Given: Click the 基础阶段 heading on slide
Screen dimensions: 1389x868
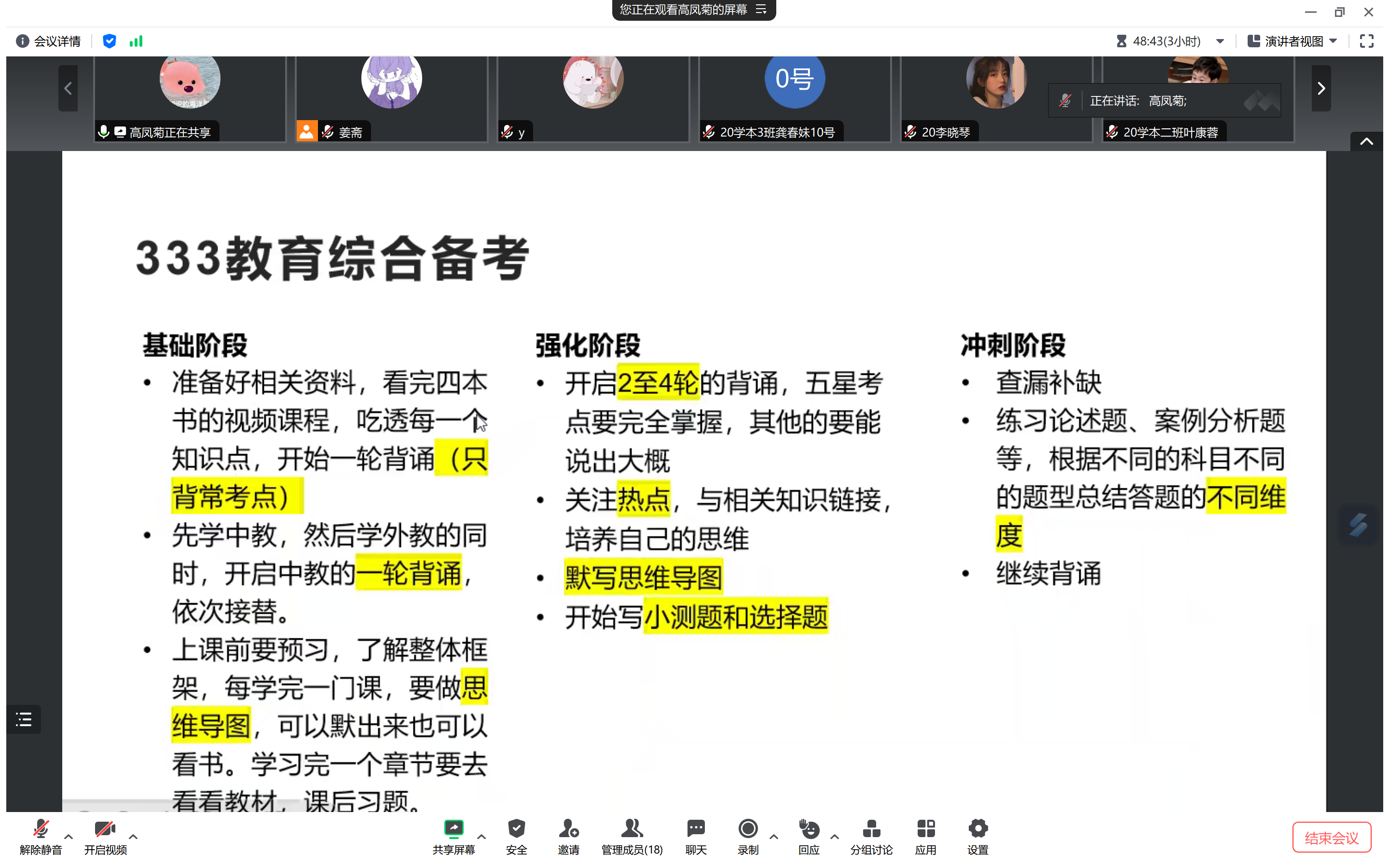Looking at the screenshot, I should [x=195, y=345].
